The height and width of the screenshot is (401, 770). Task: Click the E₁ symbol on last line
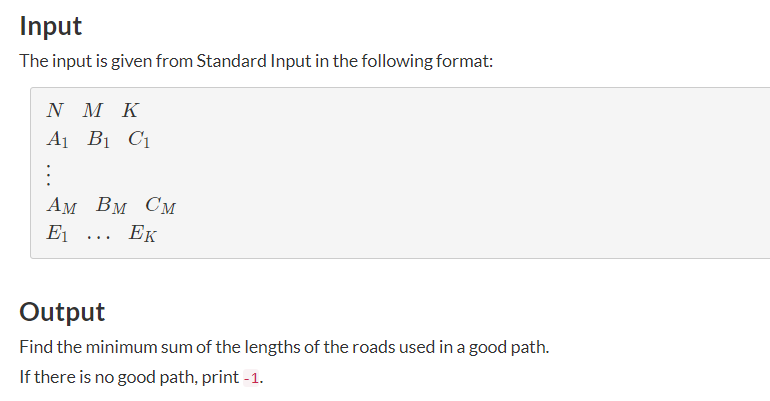[x=57, y=233]
